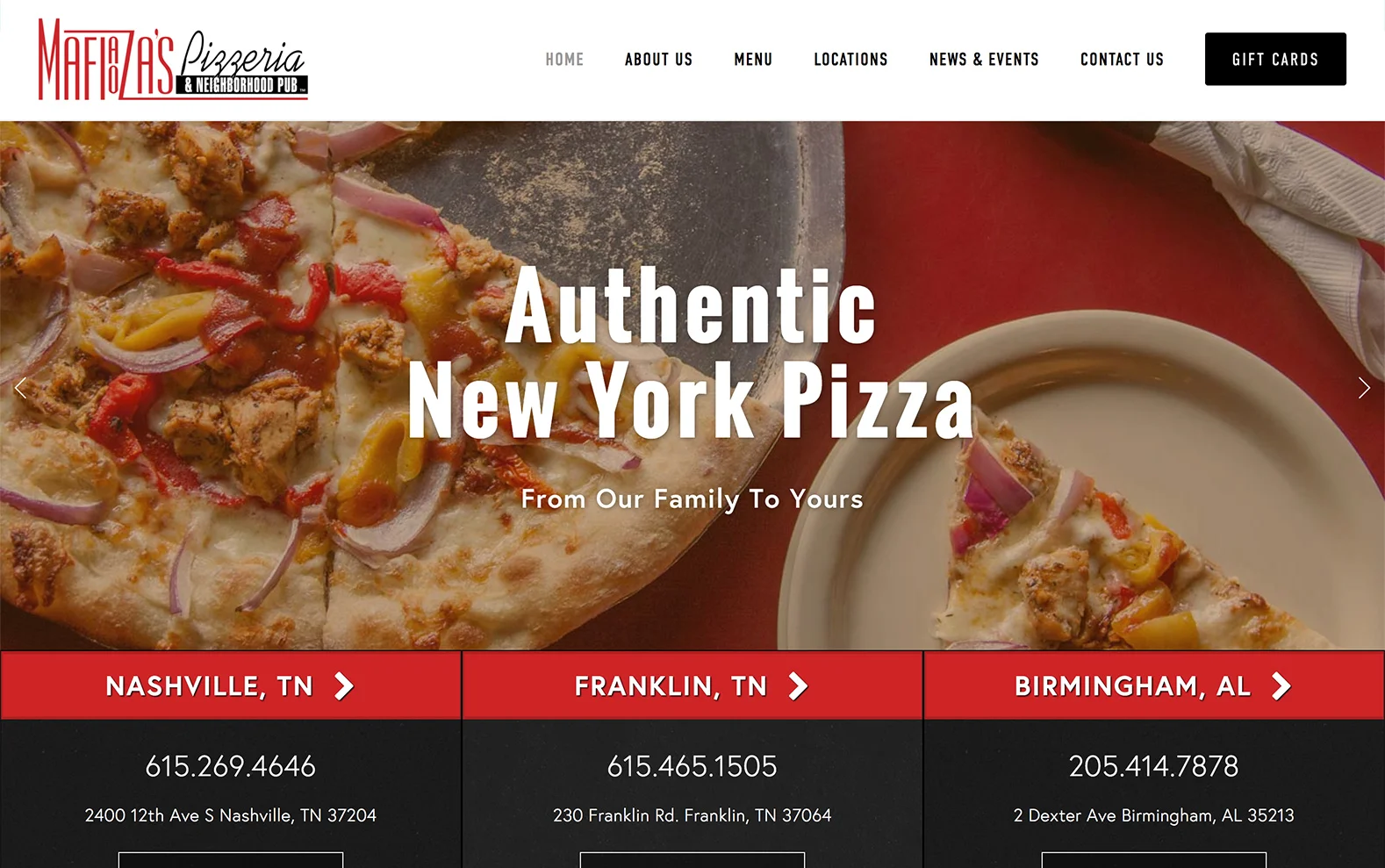
Task: Click chevron icon next to Birmingham, AL
Action: coord(1281,686)
